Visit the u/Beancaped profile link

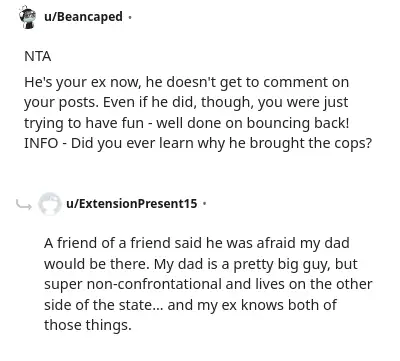[83, 17]
